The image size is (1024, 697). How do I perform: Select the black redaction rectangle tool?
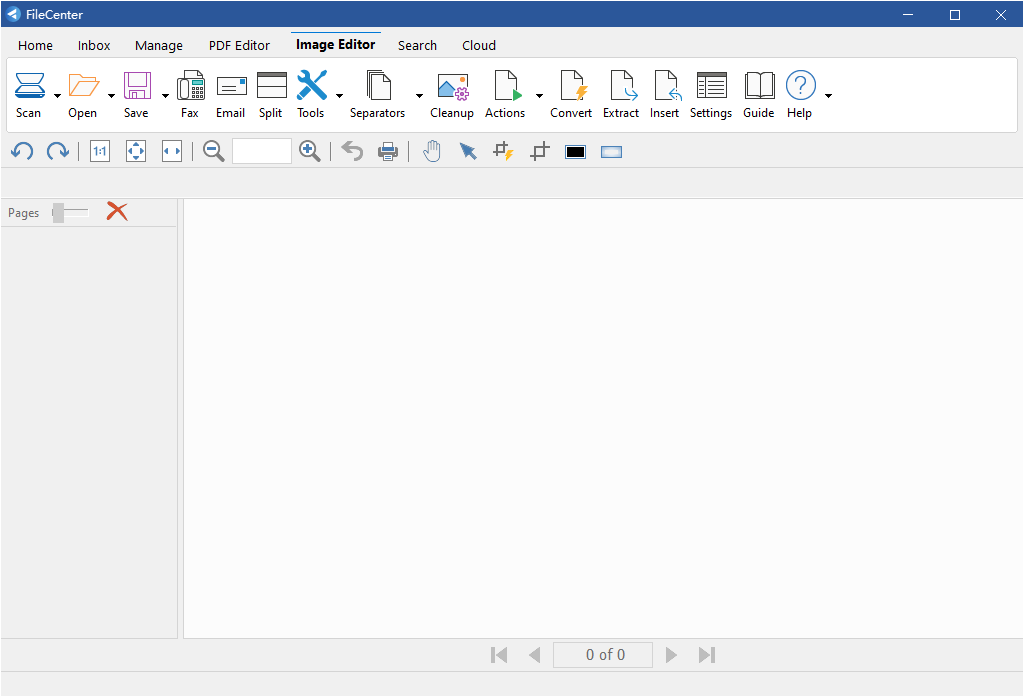pos(575,152)
